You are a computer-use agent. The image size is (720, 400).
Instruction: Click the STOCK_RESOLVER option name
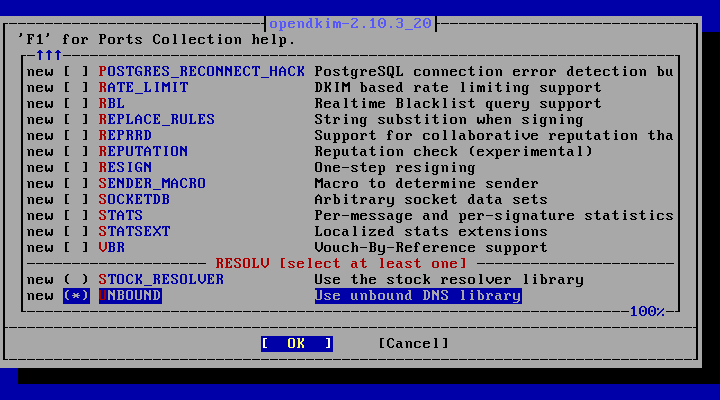point(161,280)
